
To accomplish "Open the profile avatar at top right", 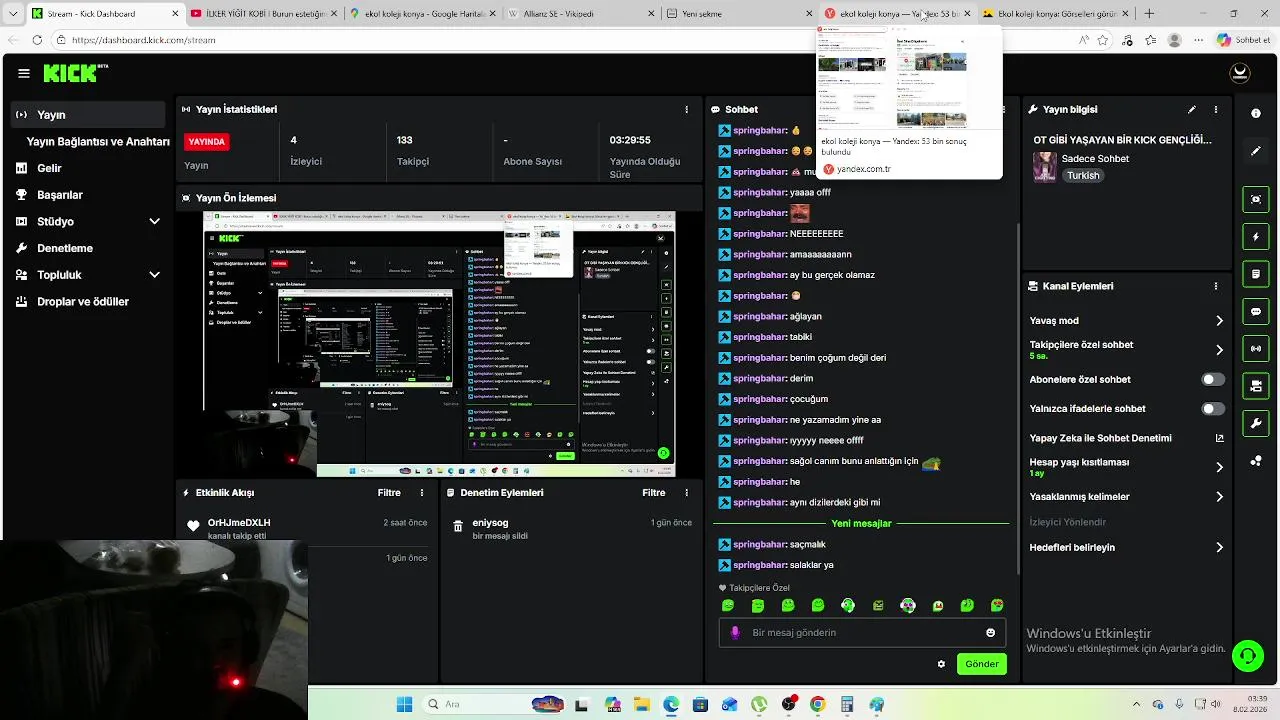I will click(1240, 73).
